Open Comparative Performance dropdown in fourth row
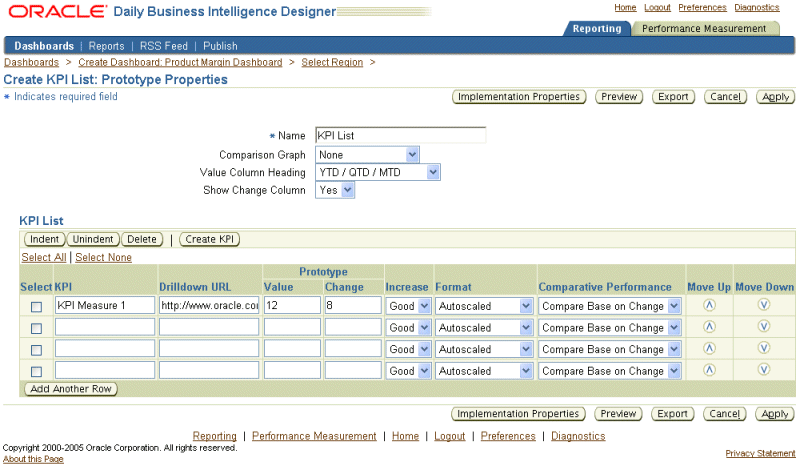Viewport: 800px width, 466px height. click(610, 371)
